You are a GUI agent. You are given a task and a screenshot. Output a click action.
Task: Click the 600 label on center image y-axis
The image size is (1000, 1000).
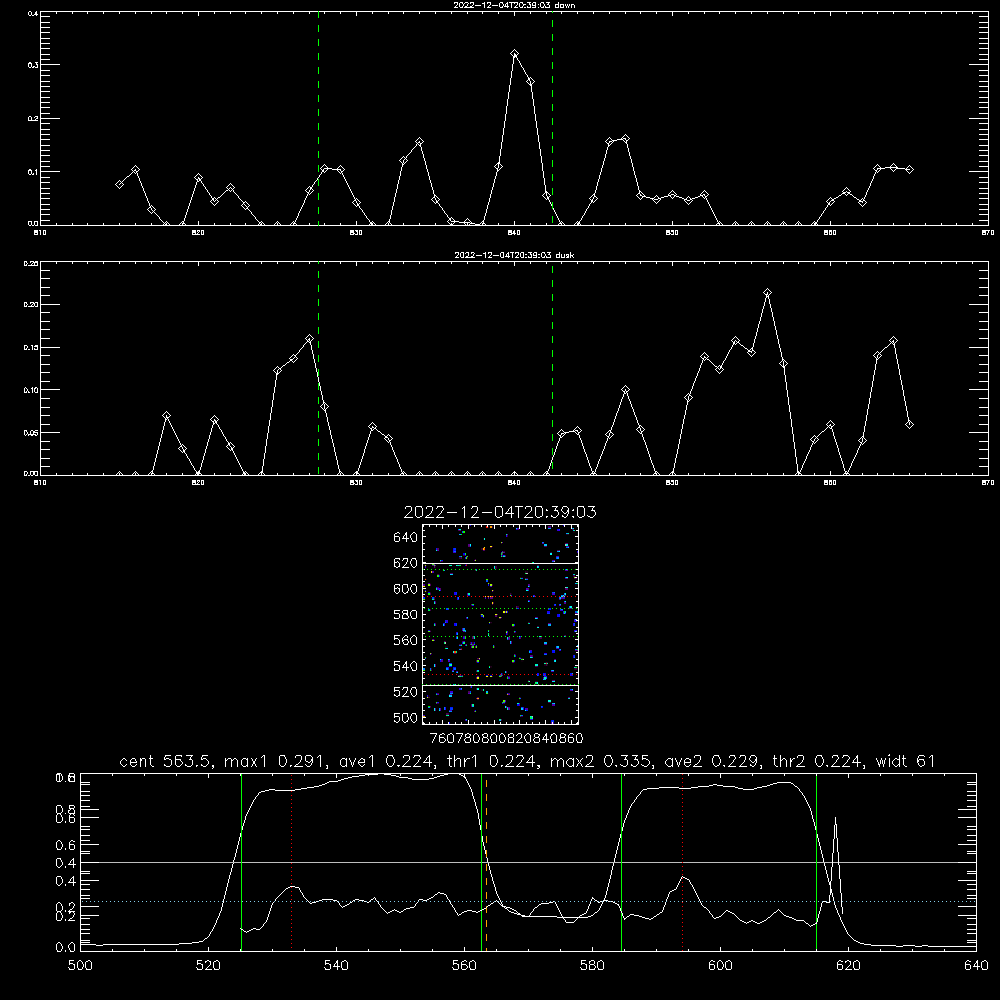[x=406, y=589]
